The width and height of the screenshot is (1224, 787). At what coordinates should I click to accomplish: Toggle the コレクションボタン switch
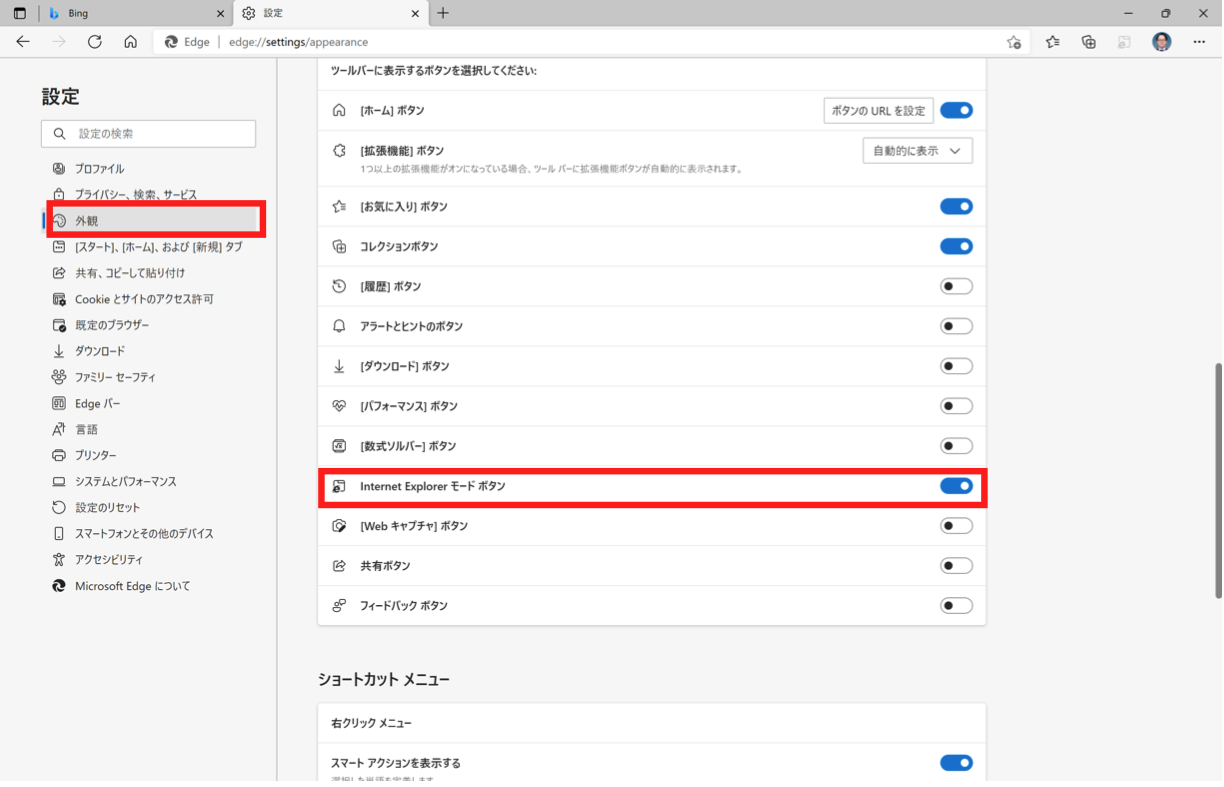[956, 247]
